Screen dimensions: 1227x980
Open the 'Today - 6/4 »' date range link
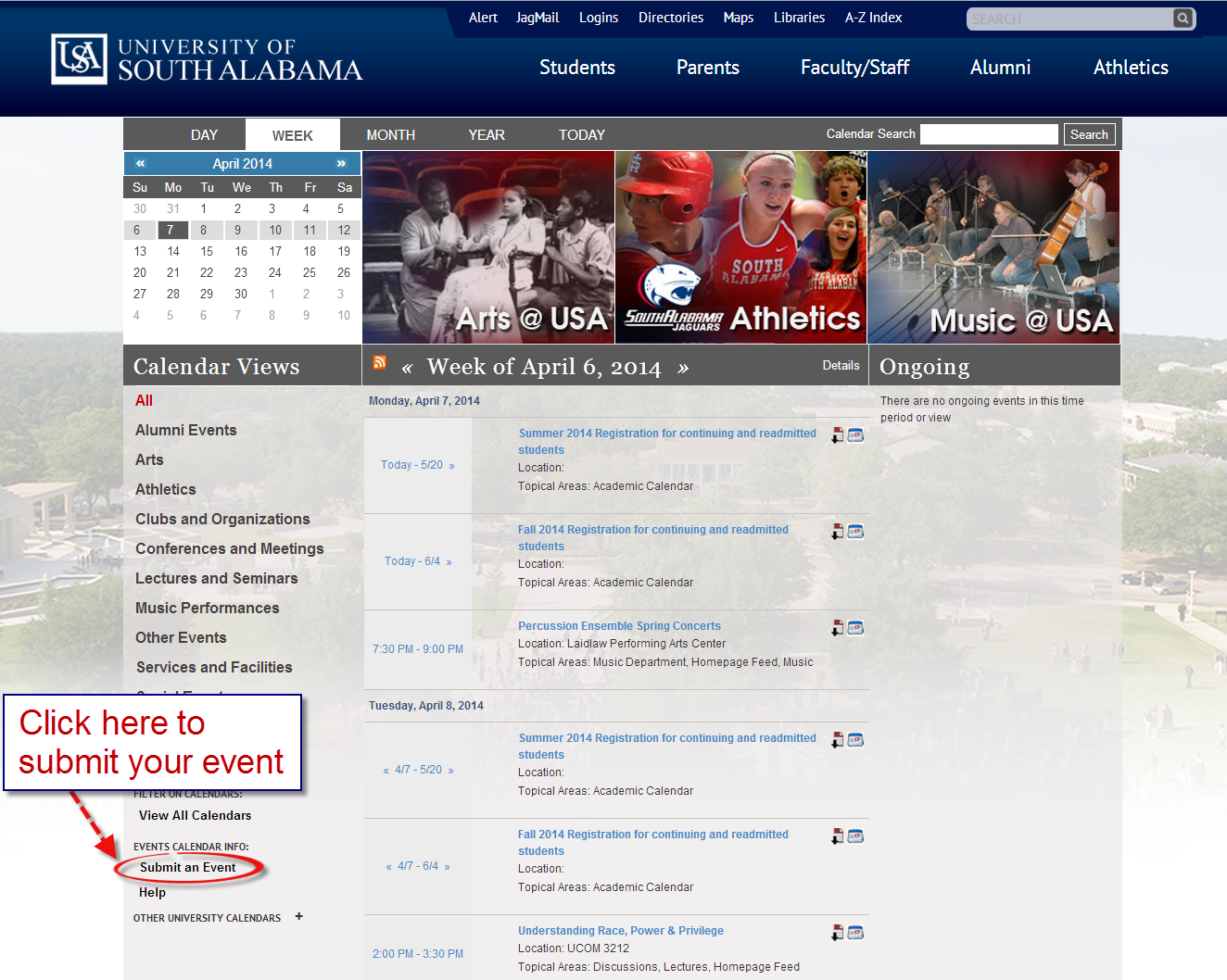418,561
